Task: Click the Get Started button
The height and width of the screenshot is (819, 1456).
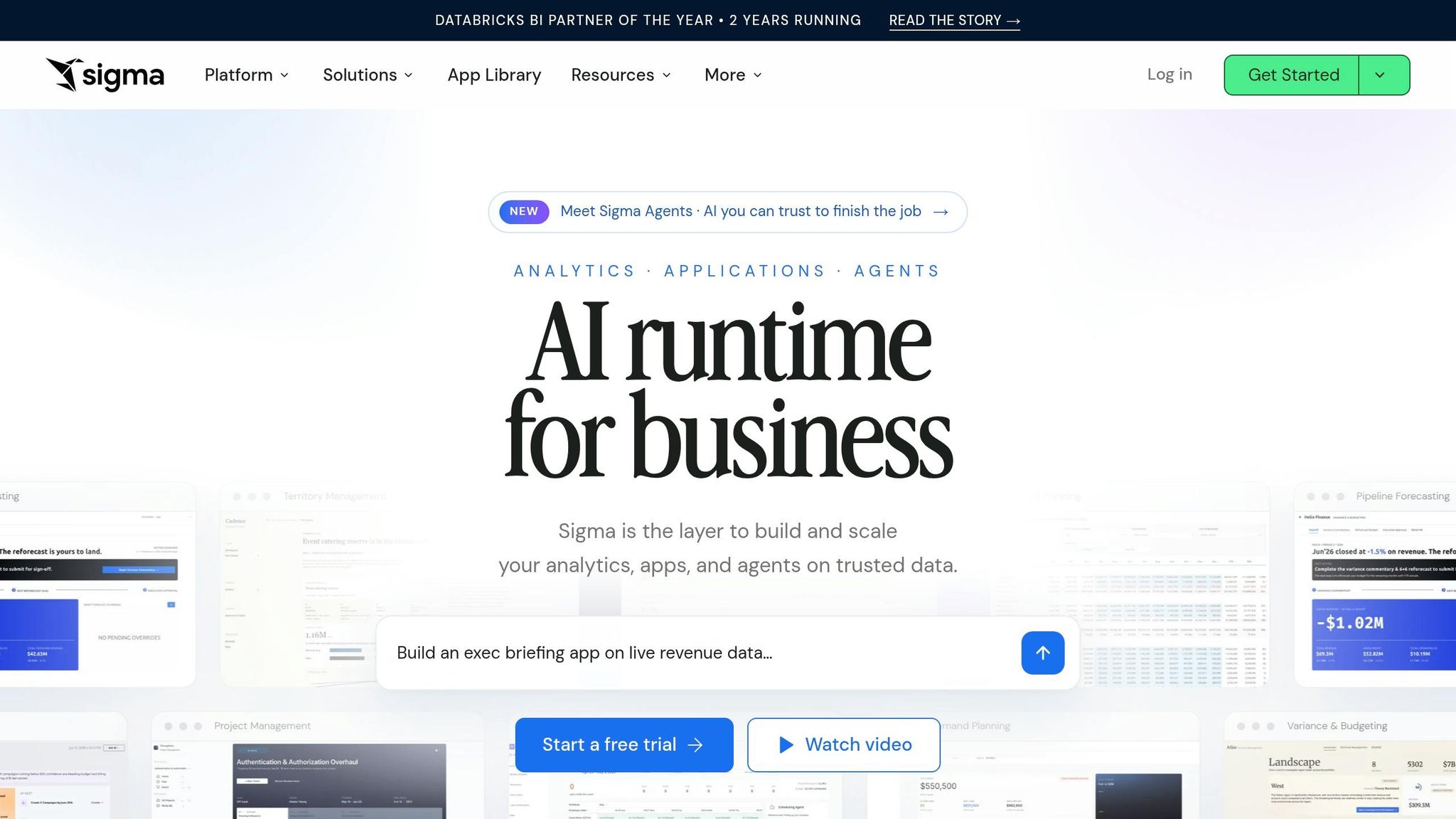Action: click(x=1293, y=75)
